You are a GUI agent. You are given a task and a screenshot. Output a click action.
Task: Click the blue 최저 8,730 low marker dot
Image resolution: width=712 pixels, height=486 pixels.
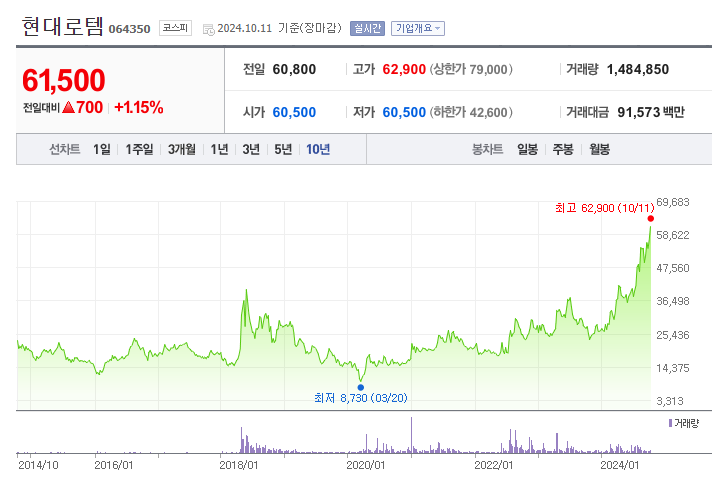tap(361, 387)
